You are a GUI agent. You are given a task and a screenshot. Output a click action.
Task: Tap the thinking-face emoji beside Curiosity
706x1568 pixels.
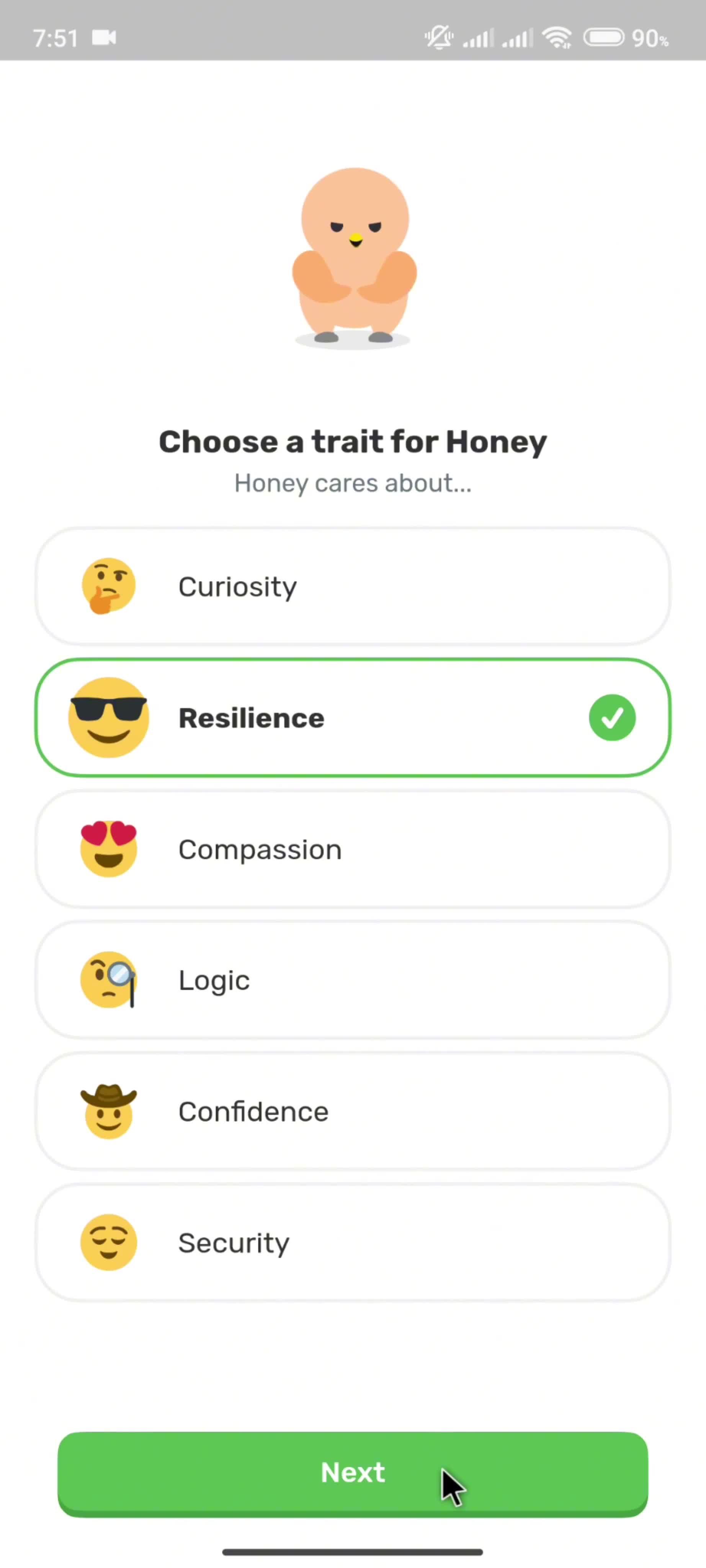[109, 586]
